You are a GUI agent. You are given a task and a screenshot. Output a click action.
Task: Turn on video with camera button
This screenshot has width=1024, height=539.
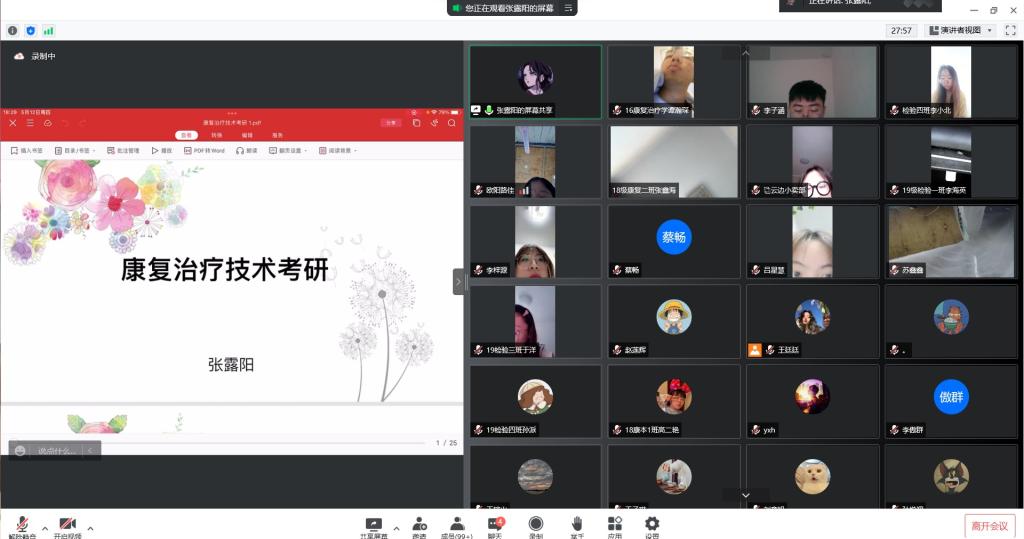click(67, 525)
